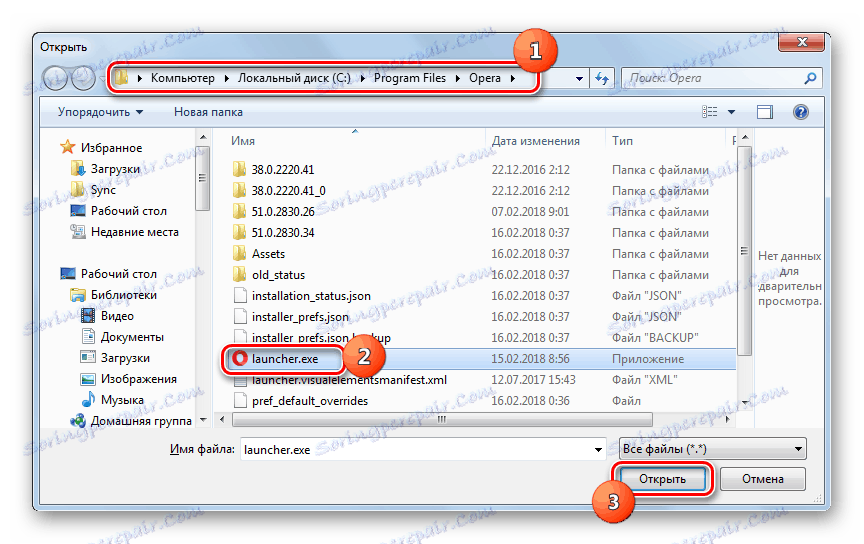The image size is (864, 544).
Task: Click the down arrow of navigation pane scrollbar
Action: point(203,420)
